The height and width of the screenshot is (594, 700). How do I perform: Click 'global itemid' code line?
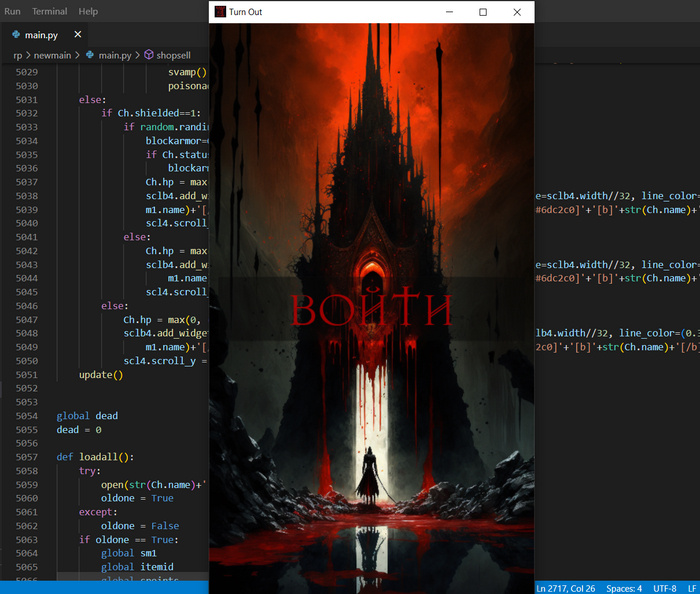(x=137, y=567)
